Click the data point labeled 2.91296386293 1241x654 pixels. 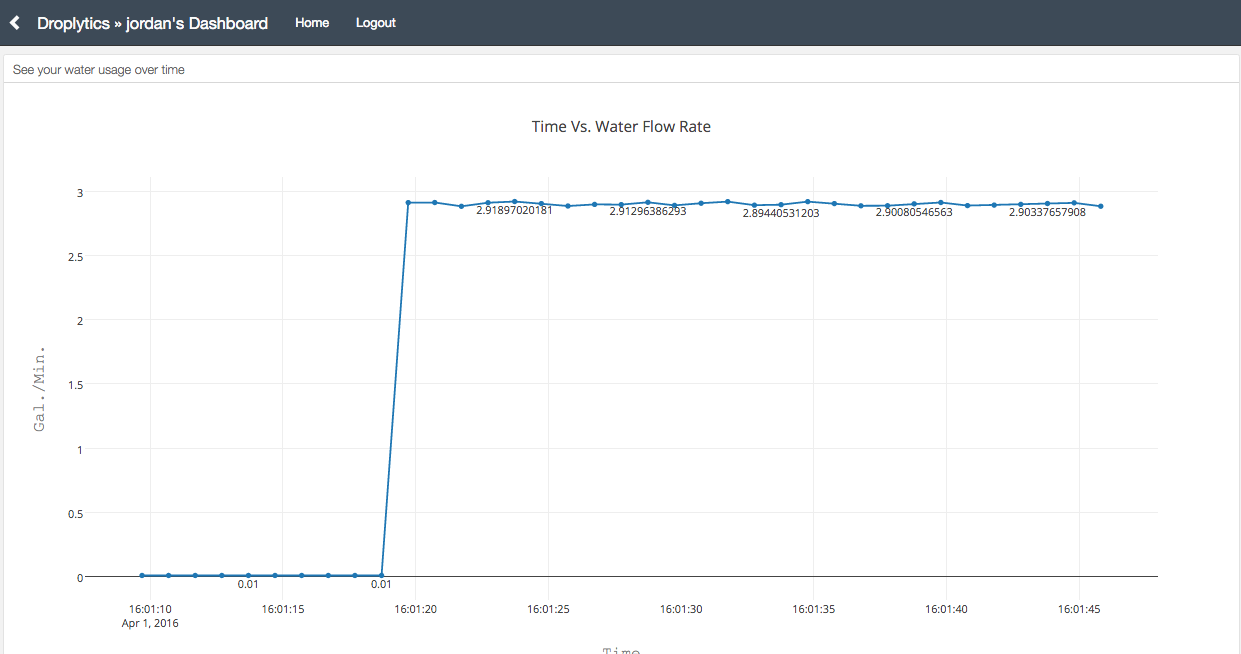point(647,202)
